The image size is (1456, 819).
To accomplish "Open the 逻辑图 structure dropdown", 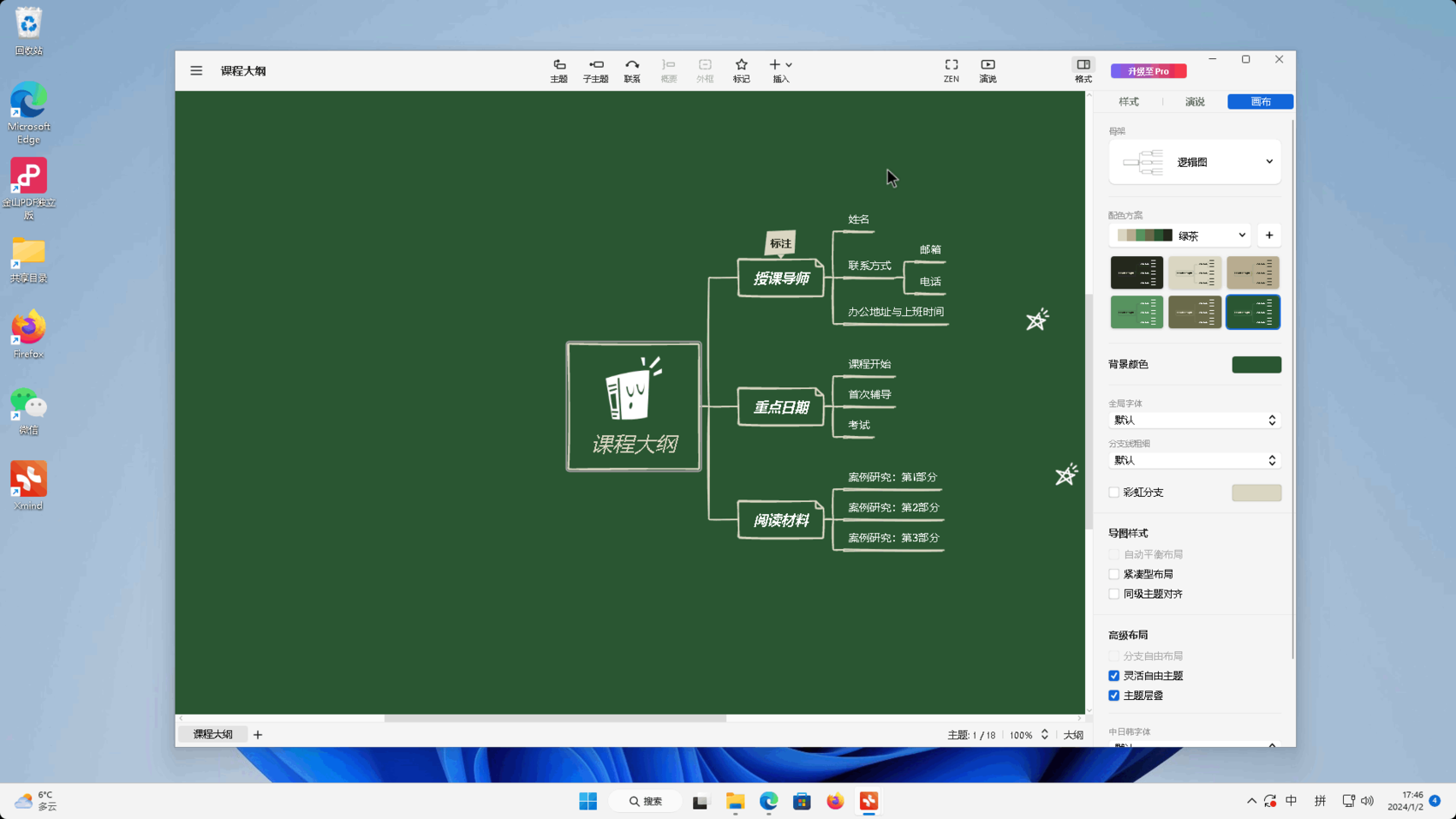I will coord(1195,162).
